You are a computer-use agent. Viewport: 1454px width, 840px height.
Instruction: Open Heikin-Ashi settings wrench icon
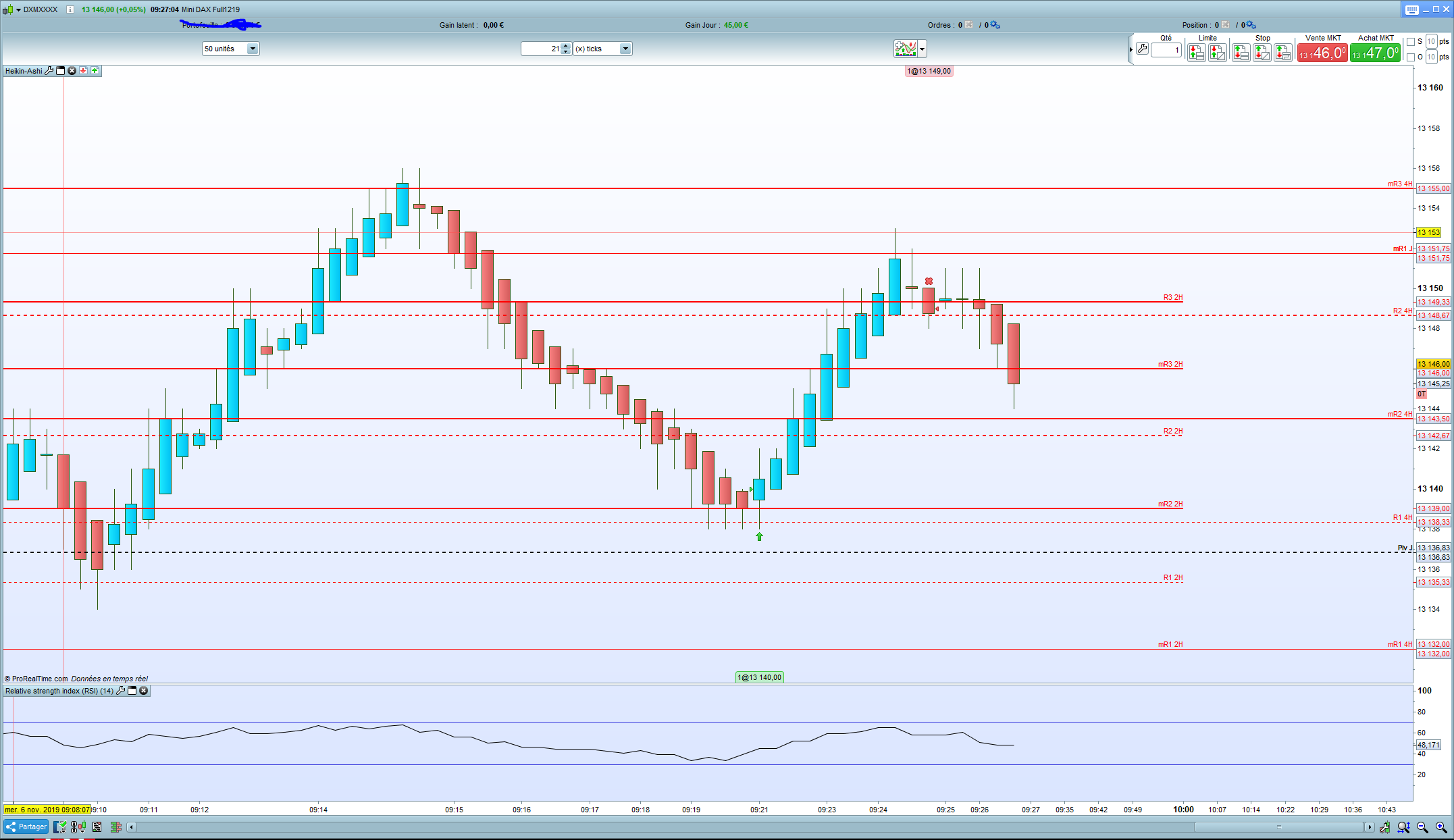coord(49,71)
